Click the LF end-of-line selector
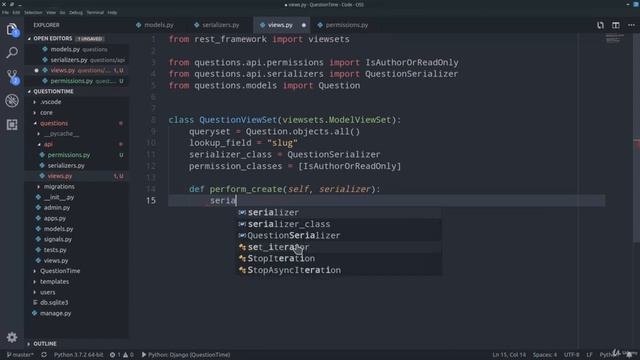Screen dimensions: 640x360 pyautogui.click(x=589, y=355)
